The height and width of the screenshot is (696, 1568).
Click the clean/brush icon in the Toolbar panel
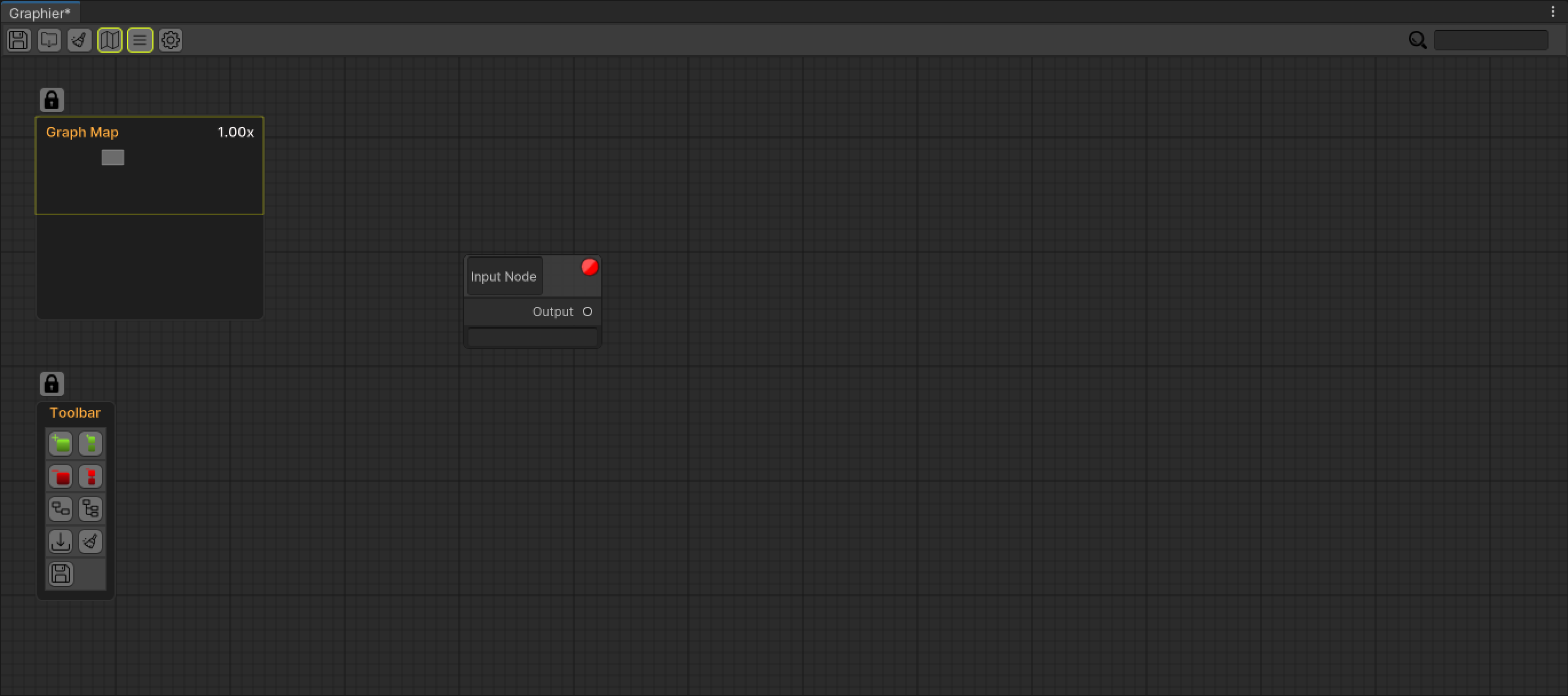(x=90, y=541)
